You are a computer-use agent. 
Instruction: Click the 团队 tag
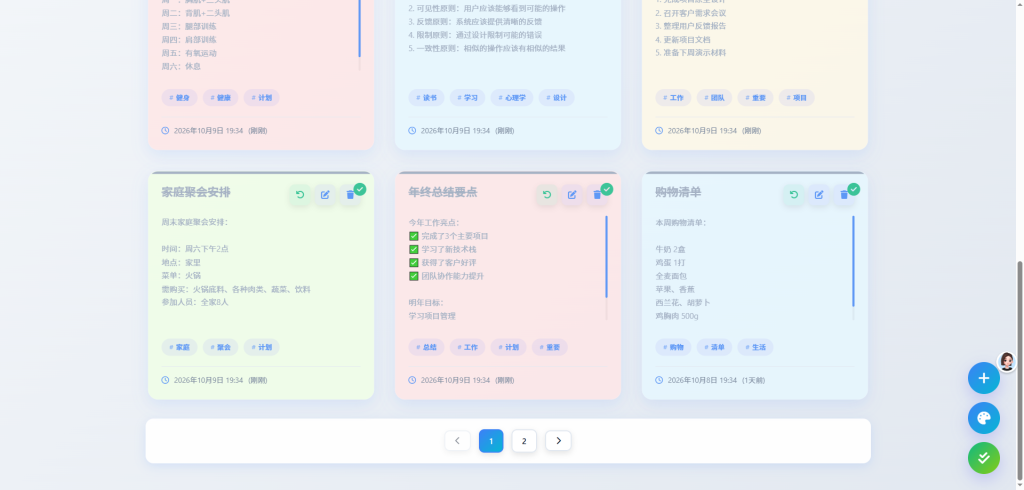[x=714, y=98]
